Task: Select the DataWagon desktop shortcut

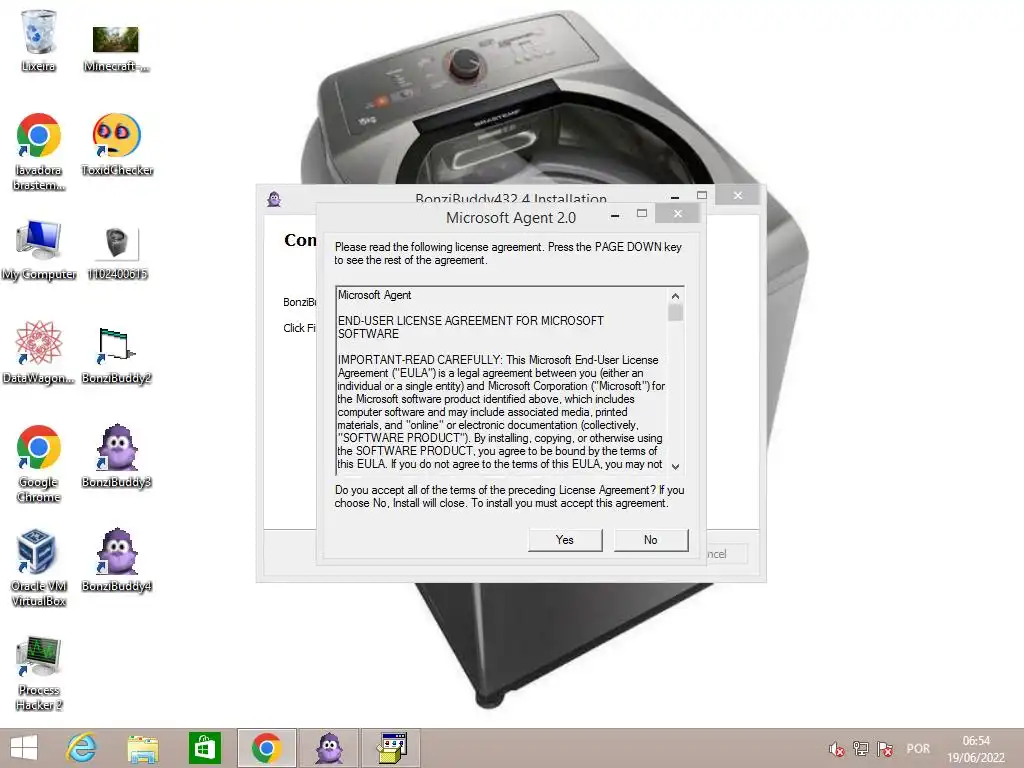Action: [x=39, y=352]
